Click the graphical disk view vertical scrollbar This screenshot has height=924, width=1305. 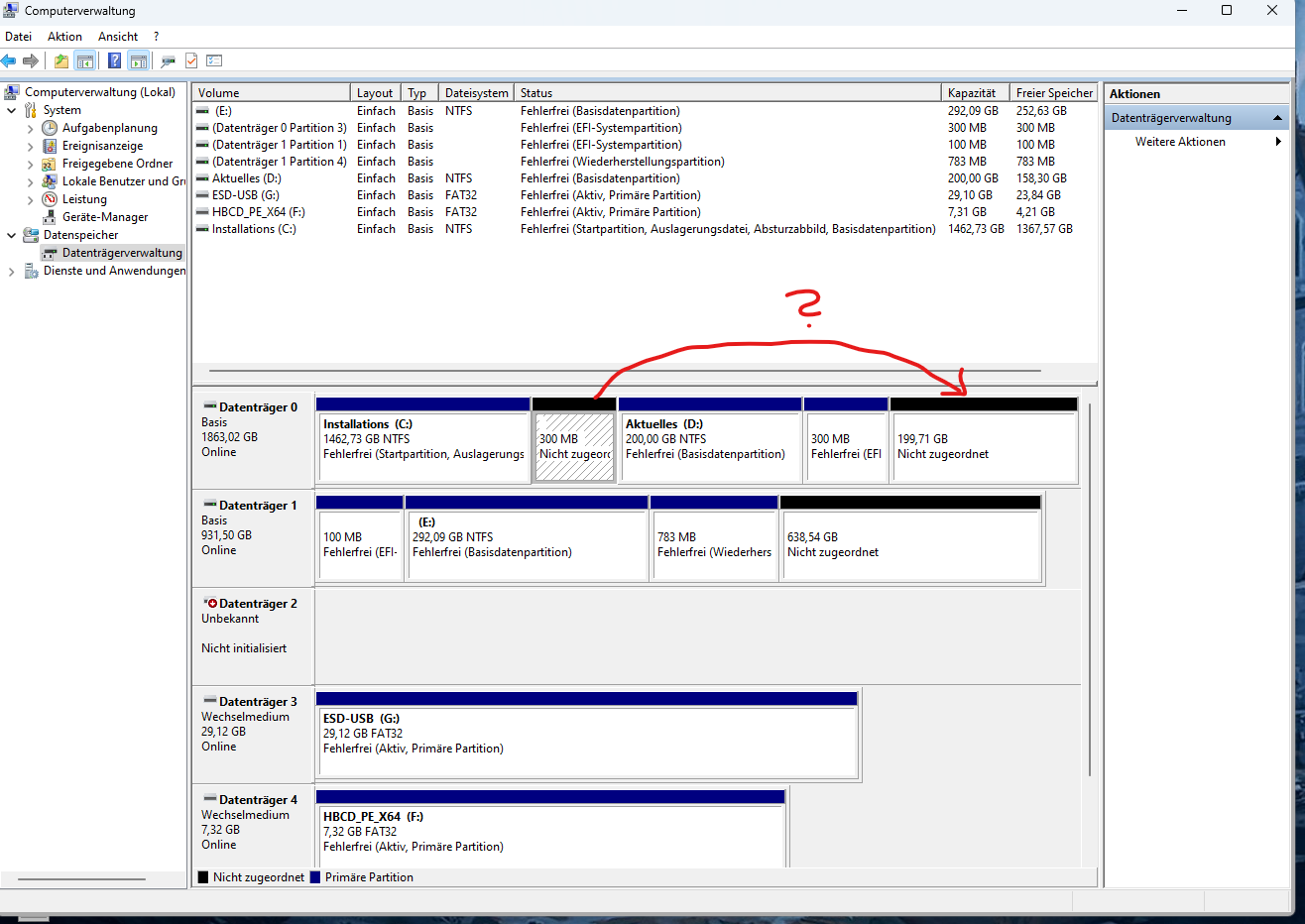[x=1090, y=589]
